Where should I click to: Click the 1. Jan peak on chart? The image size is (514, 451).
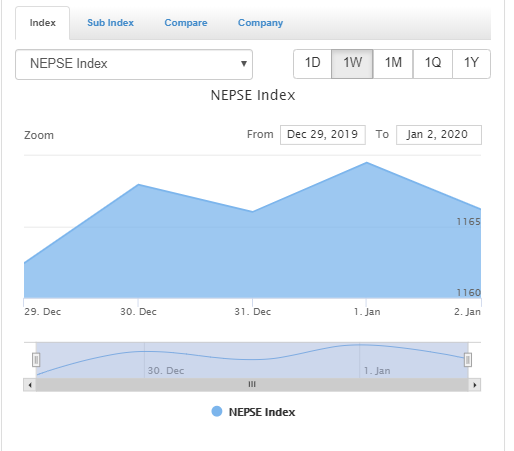(x=367, y=162)
